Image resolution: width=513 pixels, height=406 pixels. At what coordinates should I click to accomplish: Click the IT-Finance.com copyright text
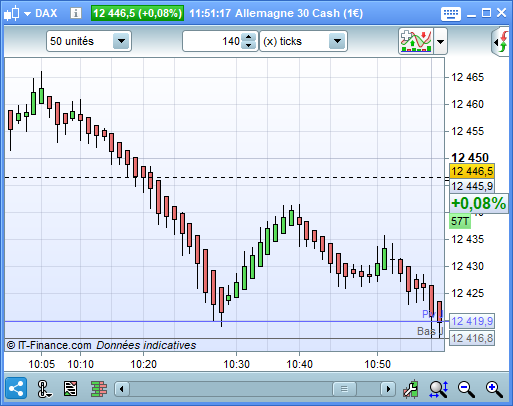point(49,345)
